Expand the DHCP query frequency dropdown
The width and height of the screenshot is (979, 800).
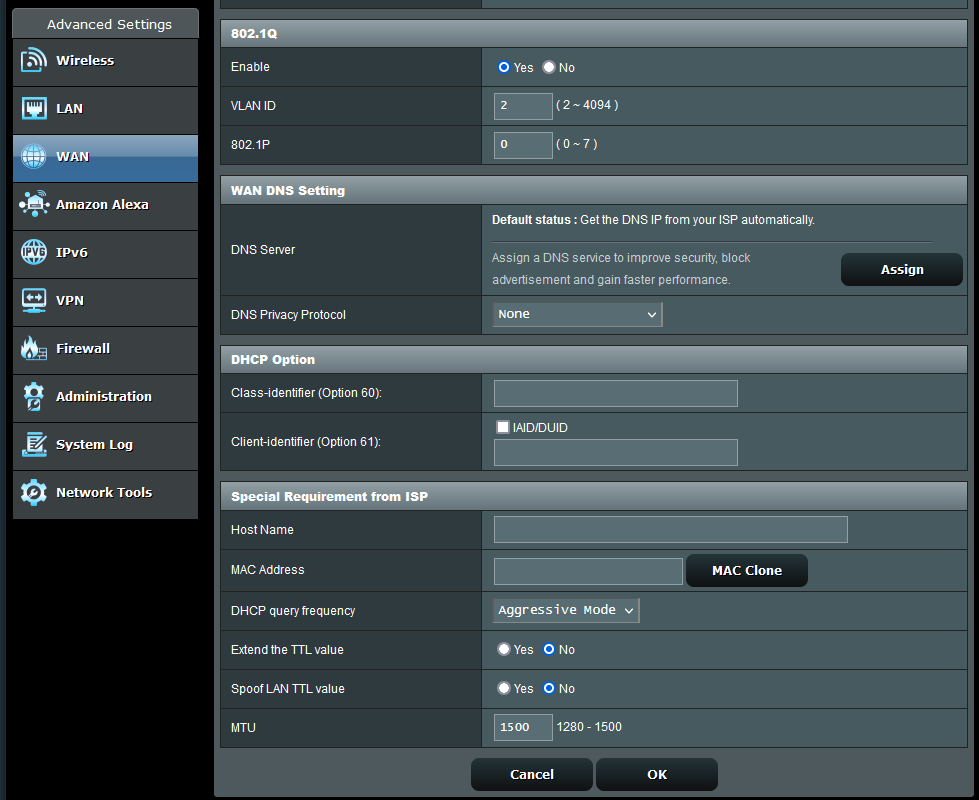566,611
